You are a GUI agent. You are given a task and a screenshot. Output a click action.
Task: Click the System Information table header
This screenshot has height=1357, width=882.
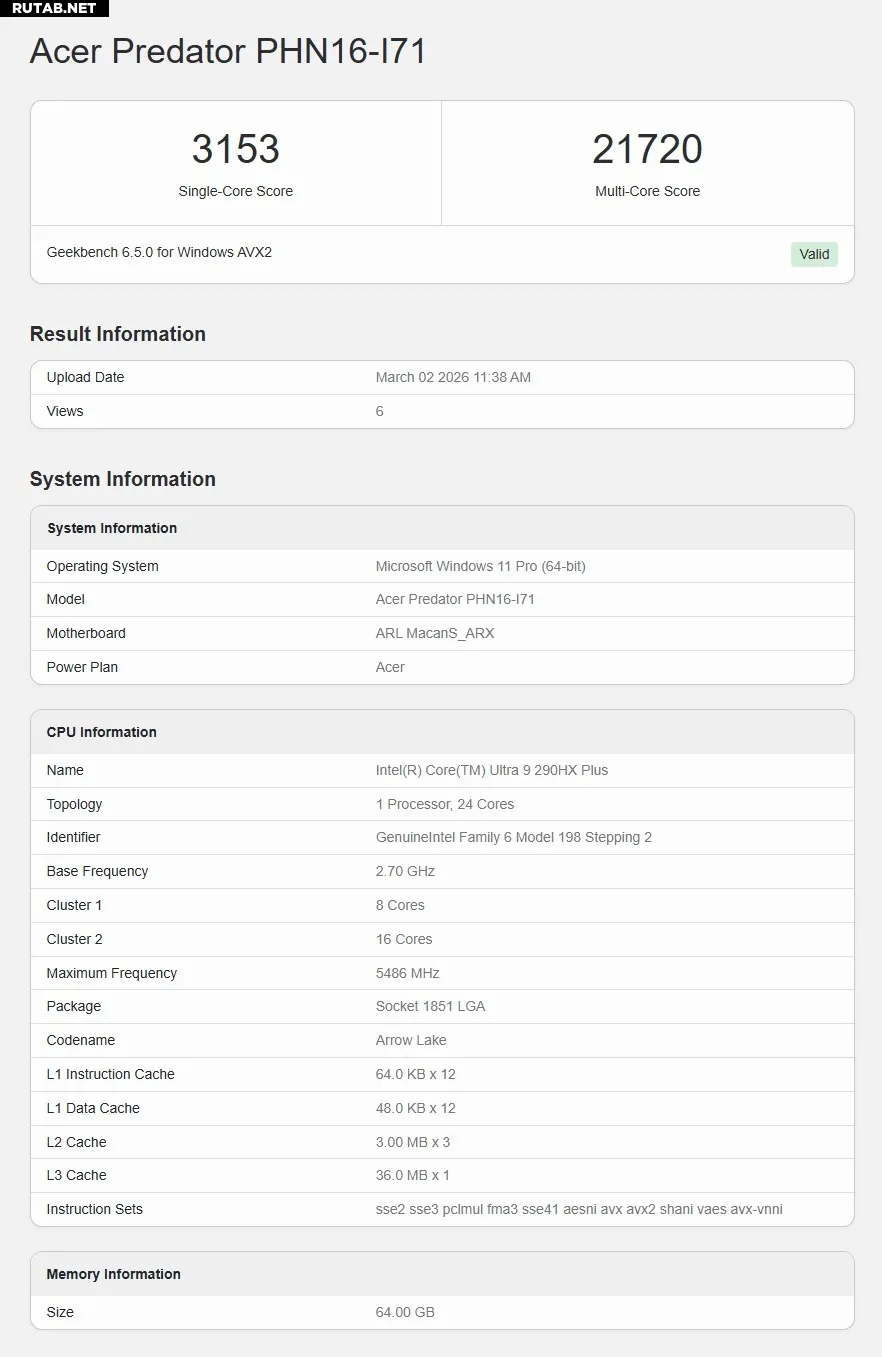tap(112, 528)
